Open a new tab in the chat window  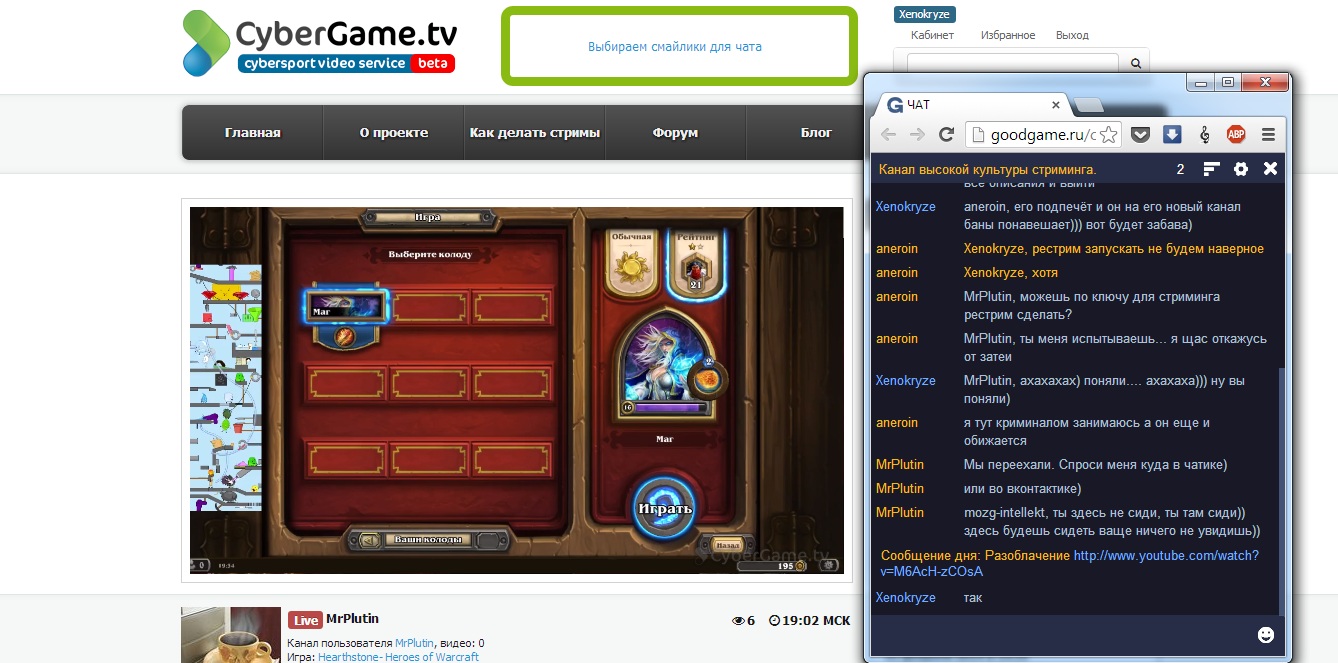tap(1088, 105)
